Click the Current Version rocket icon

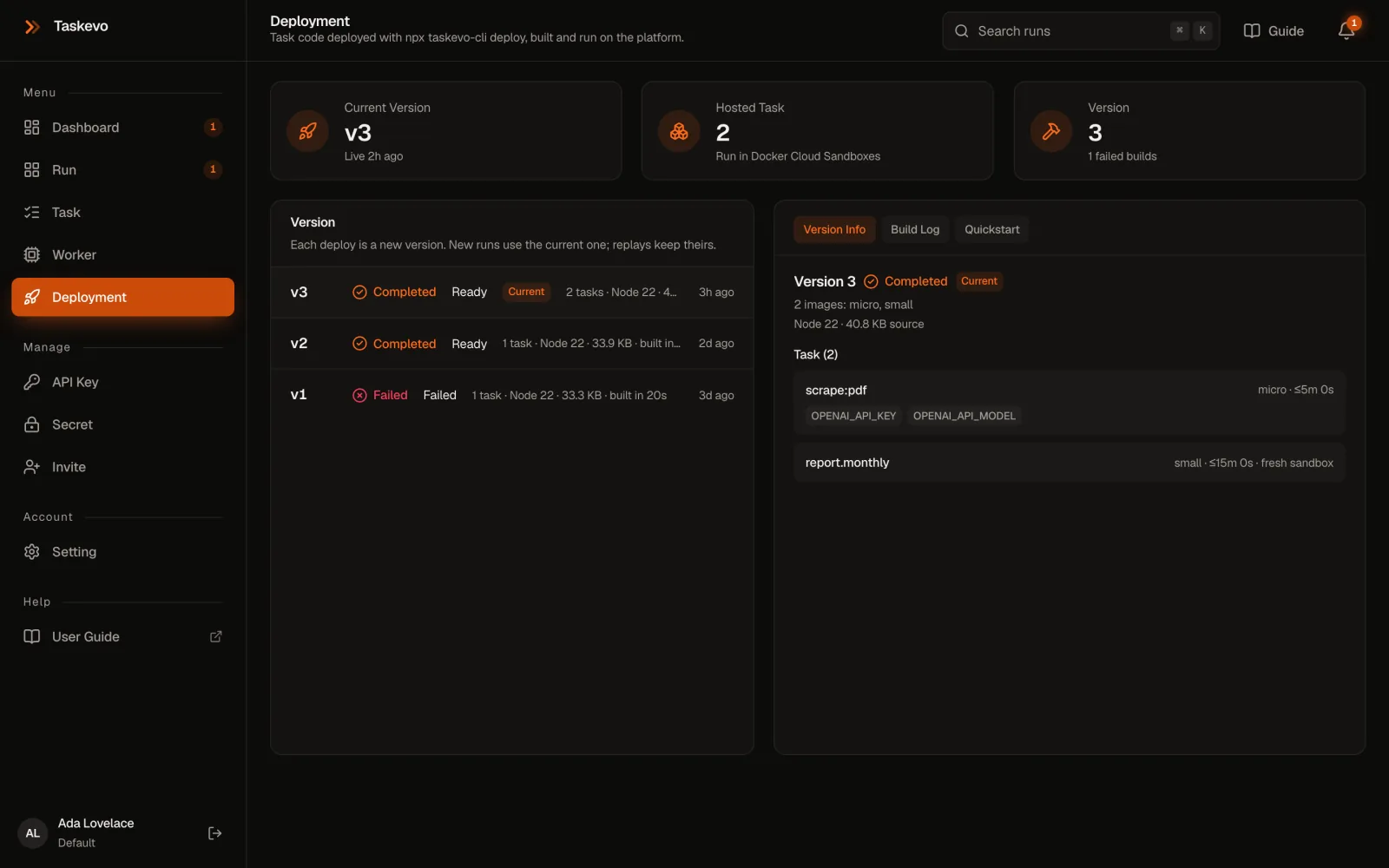pos(308,131)
